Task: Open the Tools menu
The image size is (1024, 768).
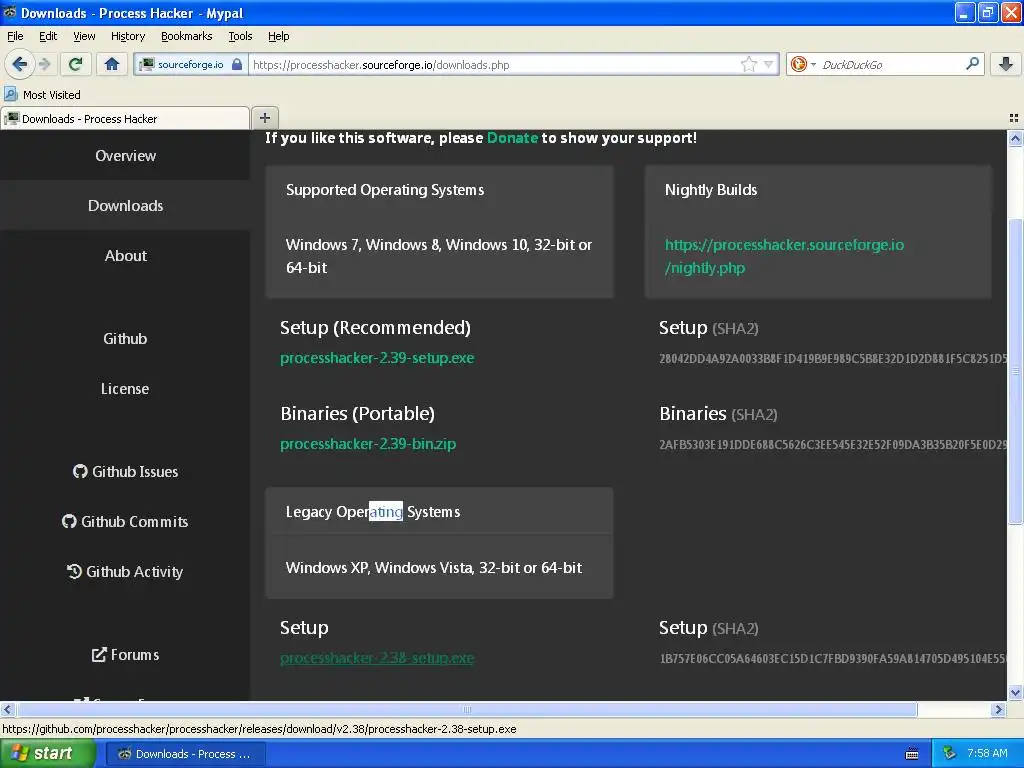Action: [x=240, y=36]
